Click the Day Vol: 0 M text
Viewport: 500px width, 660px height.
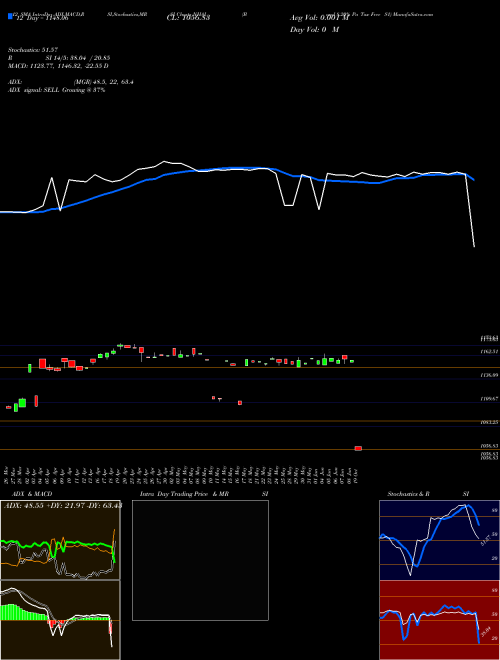[x=314, y=30]
